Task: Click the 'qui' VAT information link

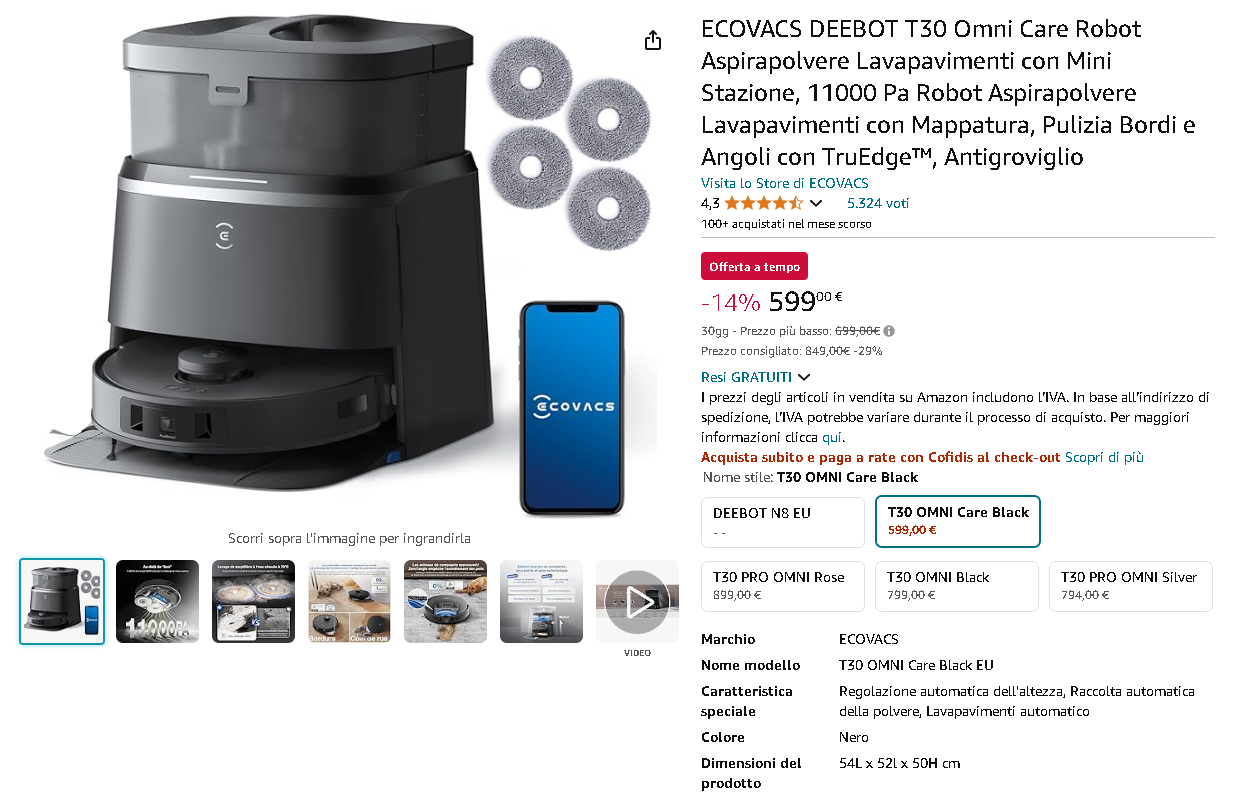Action: (x=832, y=437)
